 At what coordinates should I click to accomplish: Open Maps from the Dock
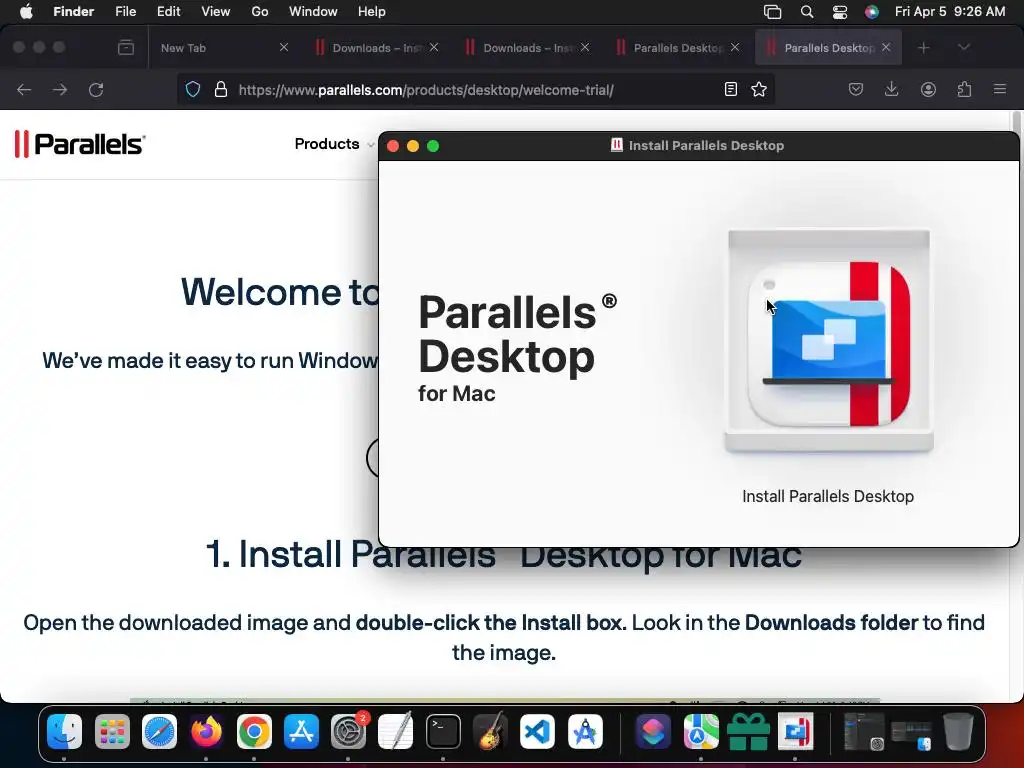coord(701,731)
